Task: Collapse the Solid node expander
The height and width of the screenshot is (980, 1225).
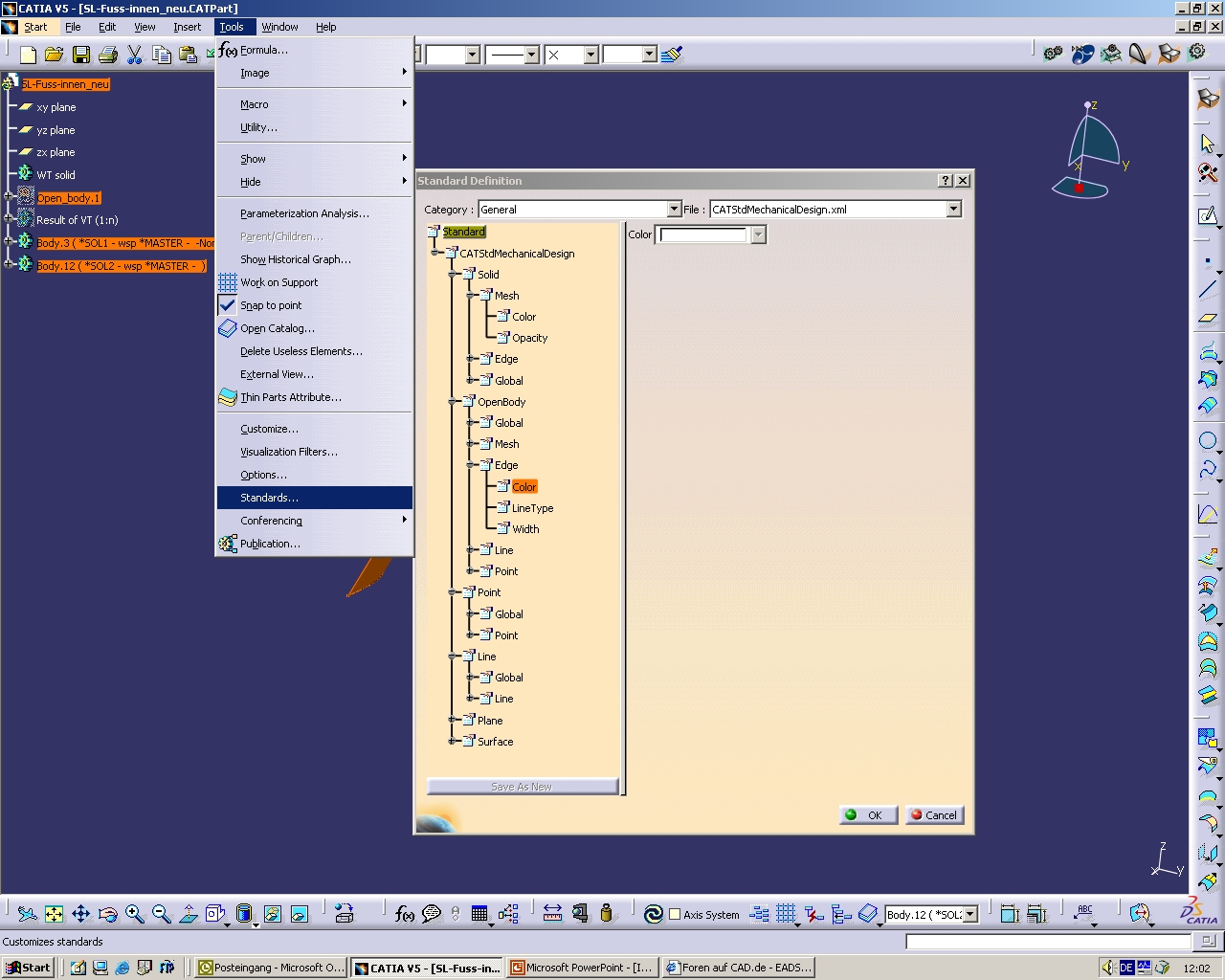Action: click(x=452, y=275)
